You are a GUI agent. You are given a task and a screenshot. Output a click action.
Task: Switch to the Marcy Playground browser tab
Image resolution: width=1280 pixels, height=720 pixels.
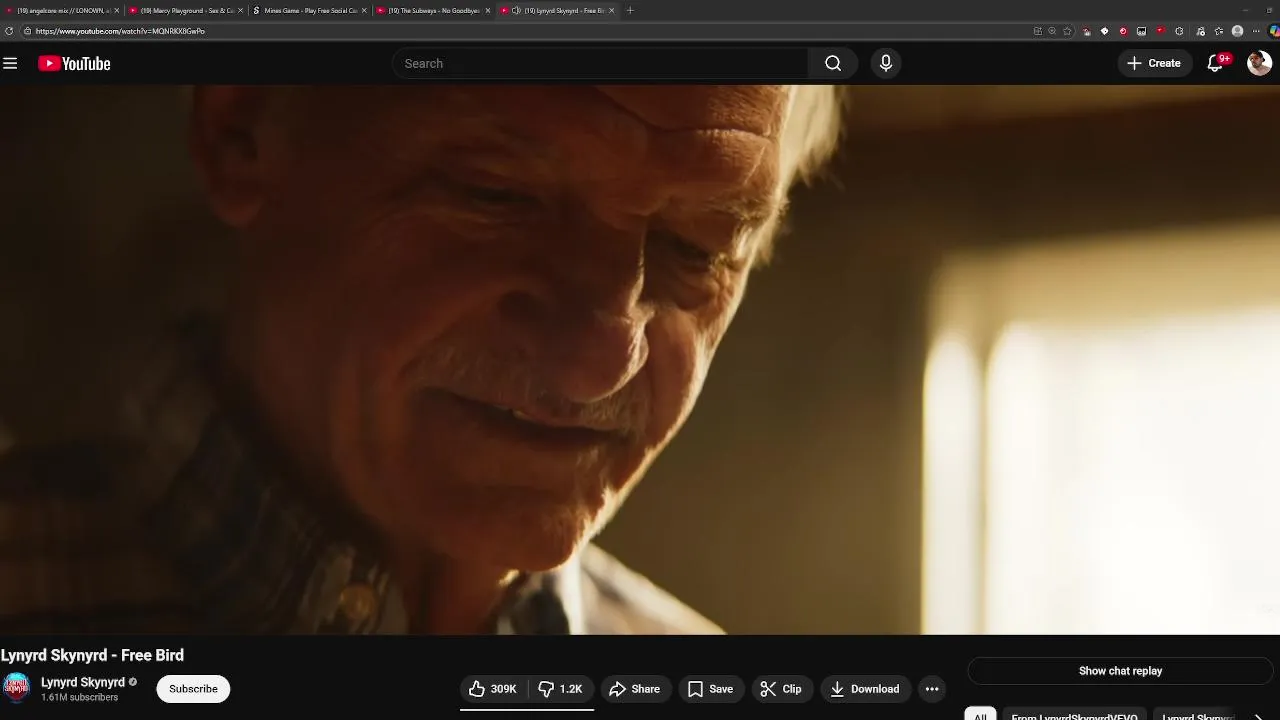tap(186, 10)
